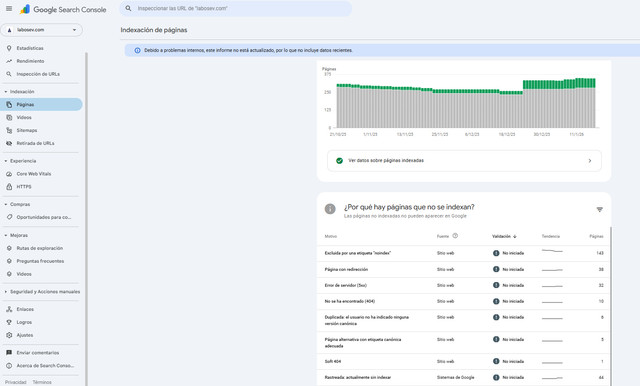
Task: Click the sidebar vertical scrollbar
Action: point(87,219)
